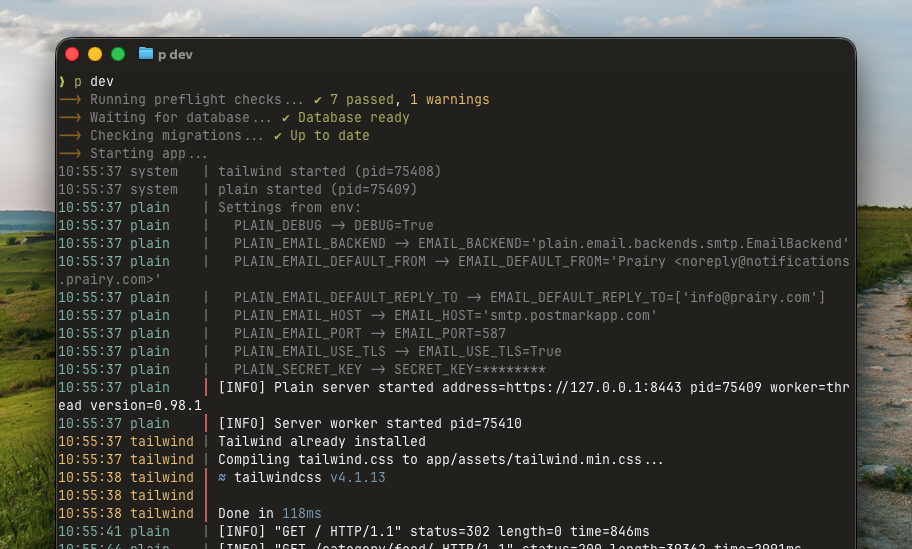Click the '1 warnings' preflight text
This screenshot has height=549, width=912.
450,100
